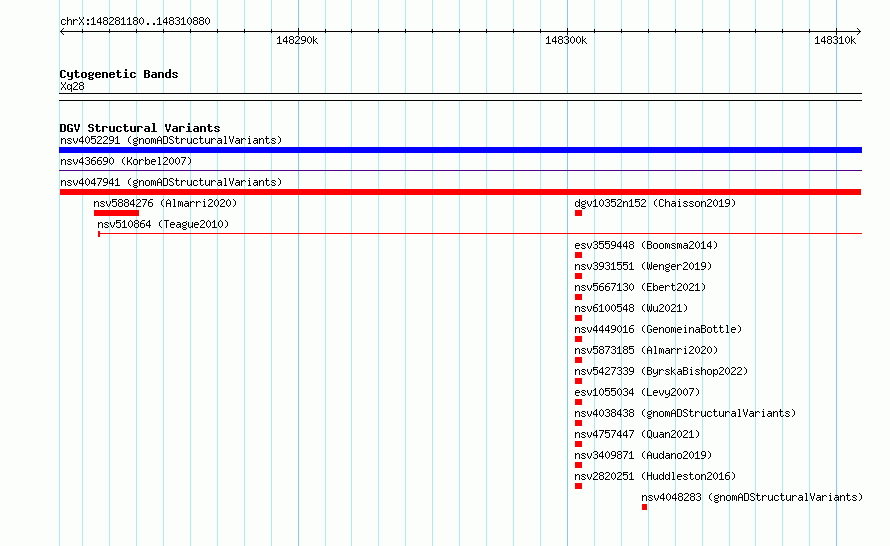Click the red bar under nsv5884276
890x546 pixels.
pyautogui.click(x=116, y=213)
